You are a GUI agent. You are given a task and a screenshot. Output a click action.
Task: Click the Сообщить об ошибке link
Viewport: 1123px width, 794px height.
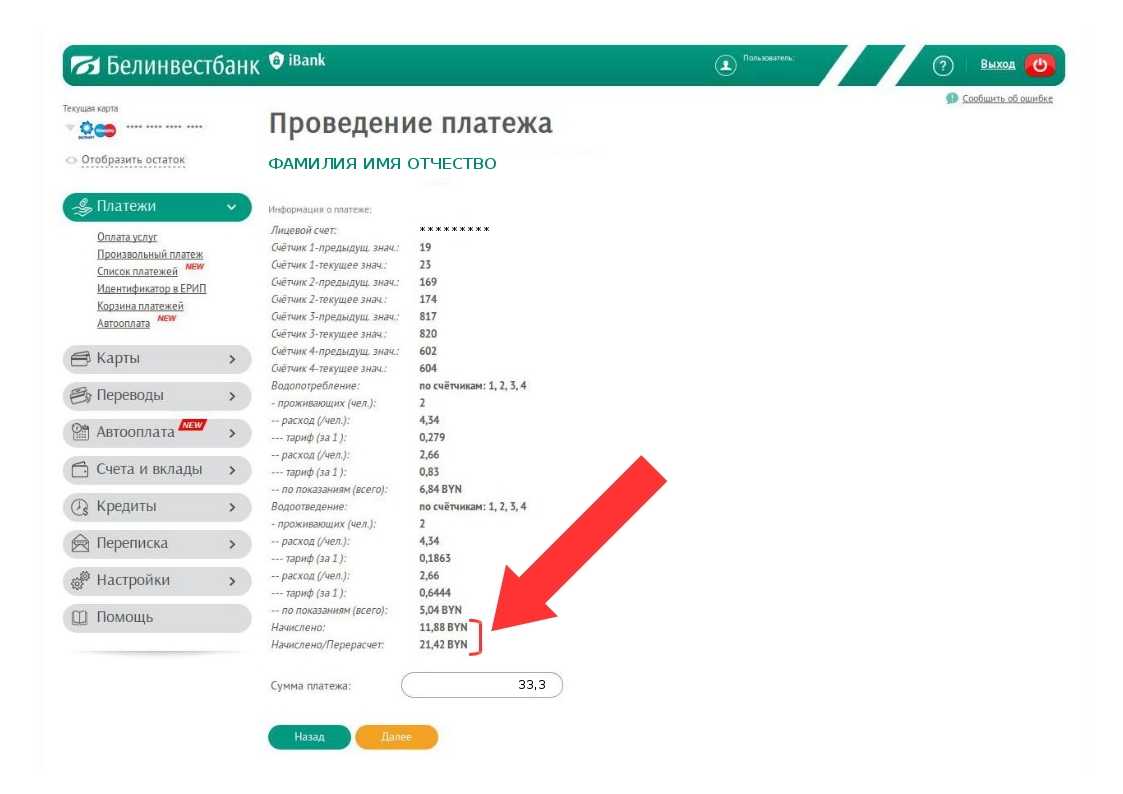[1006, 98]
